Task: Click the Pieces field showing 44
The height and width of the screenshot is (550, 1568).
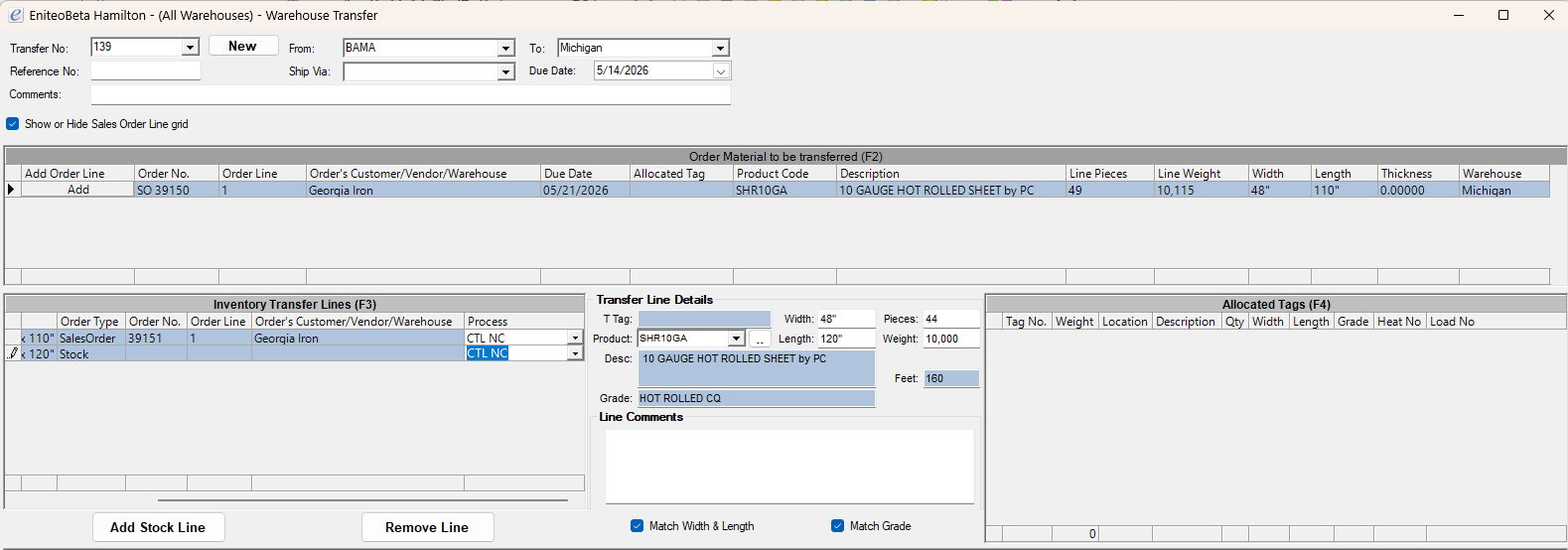Action: click(951, 319)
